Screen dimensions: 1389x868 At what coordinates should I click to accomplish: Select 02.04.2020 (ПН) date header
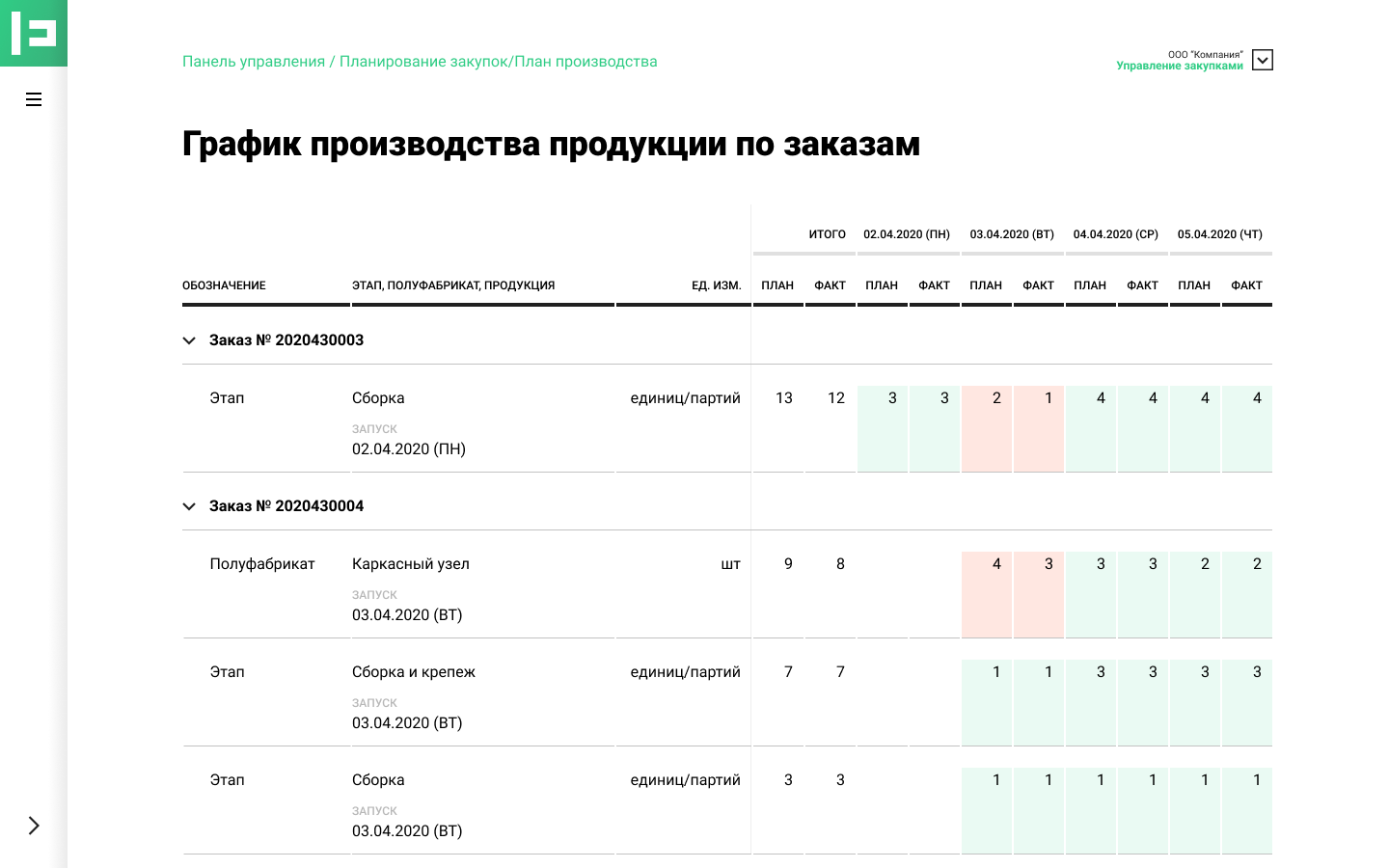tap(907, 234)
